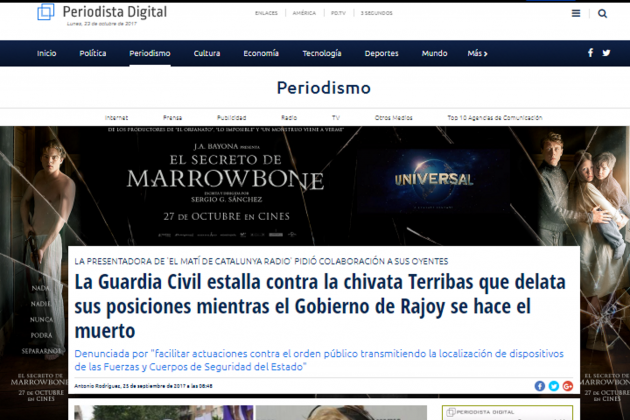
Task: Open the Radio subsection
Action: 289,118
